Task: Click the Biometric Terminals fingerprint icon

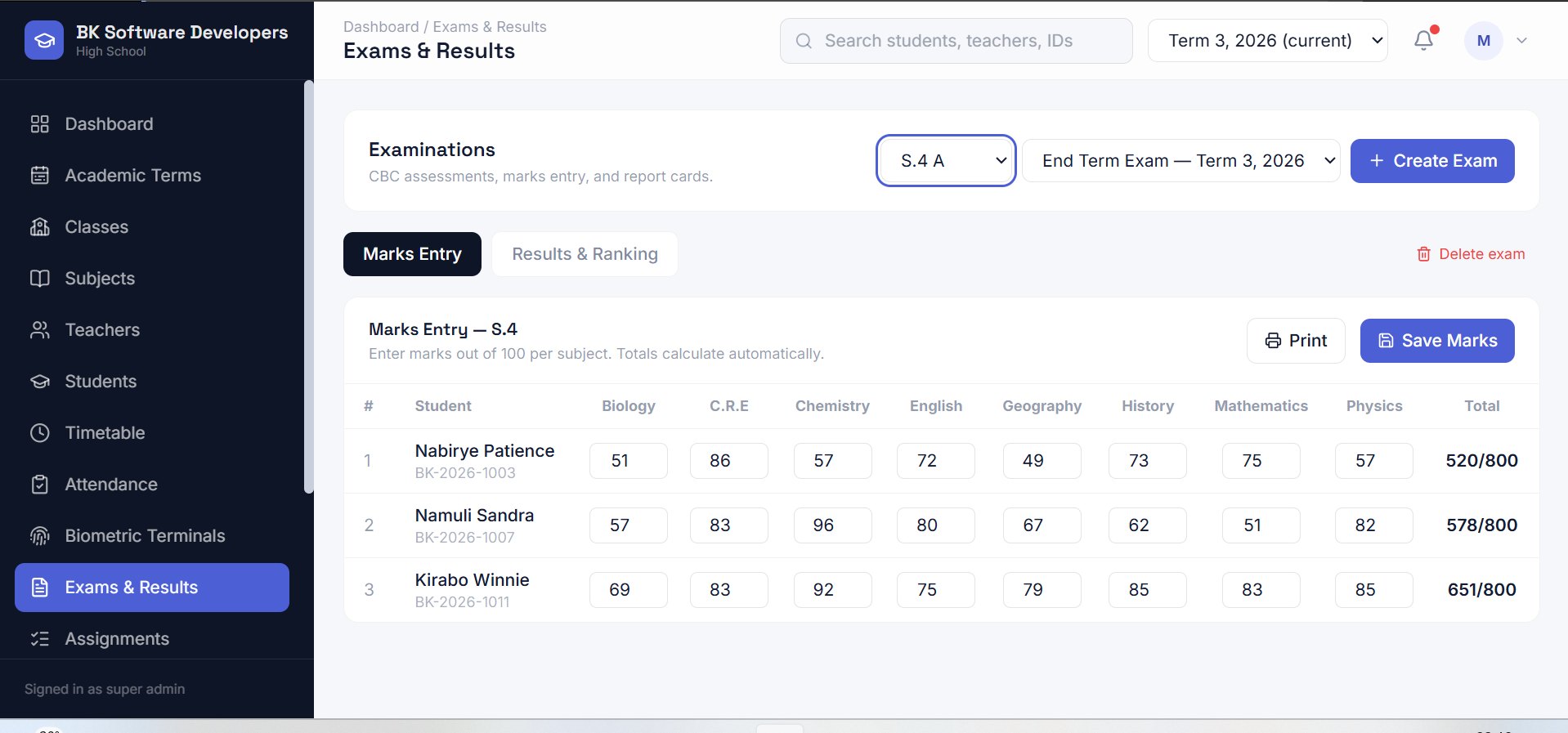Action: tap(40, 536)
